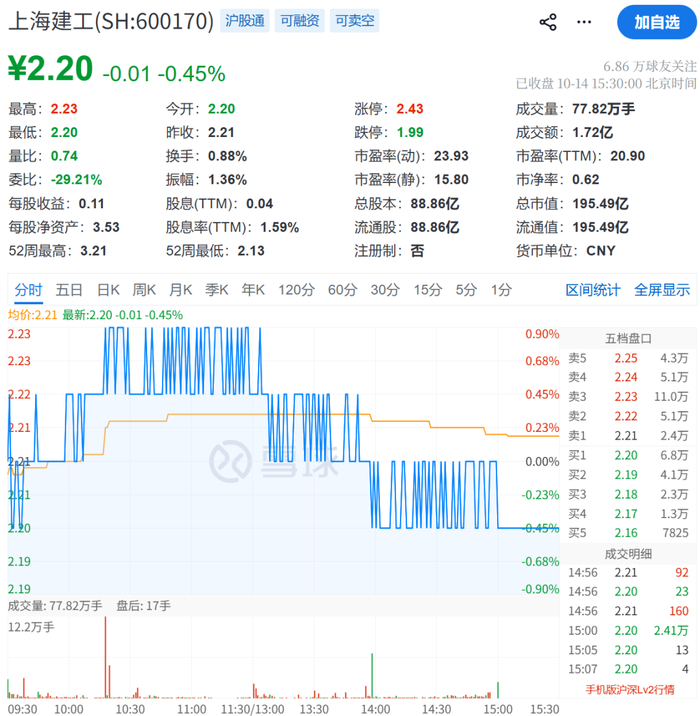Click the 五档盘口 panel header
The image size is (700, 716).
click(x=628, y=338)
